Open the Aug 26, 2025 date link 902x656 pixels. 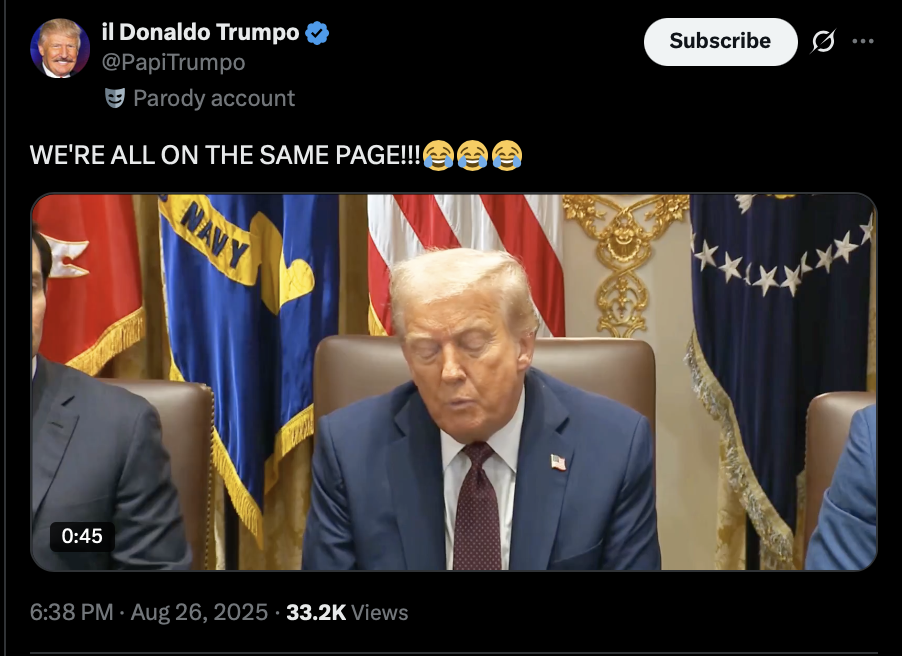(x=199, y=612)
